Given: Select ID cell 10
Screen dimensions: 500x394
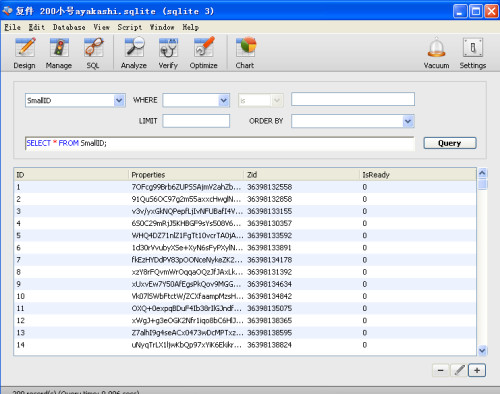Looking at the screenshot, I should 21,296.
